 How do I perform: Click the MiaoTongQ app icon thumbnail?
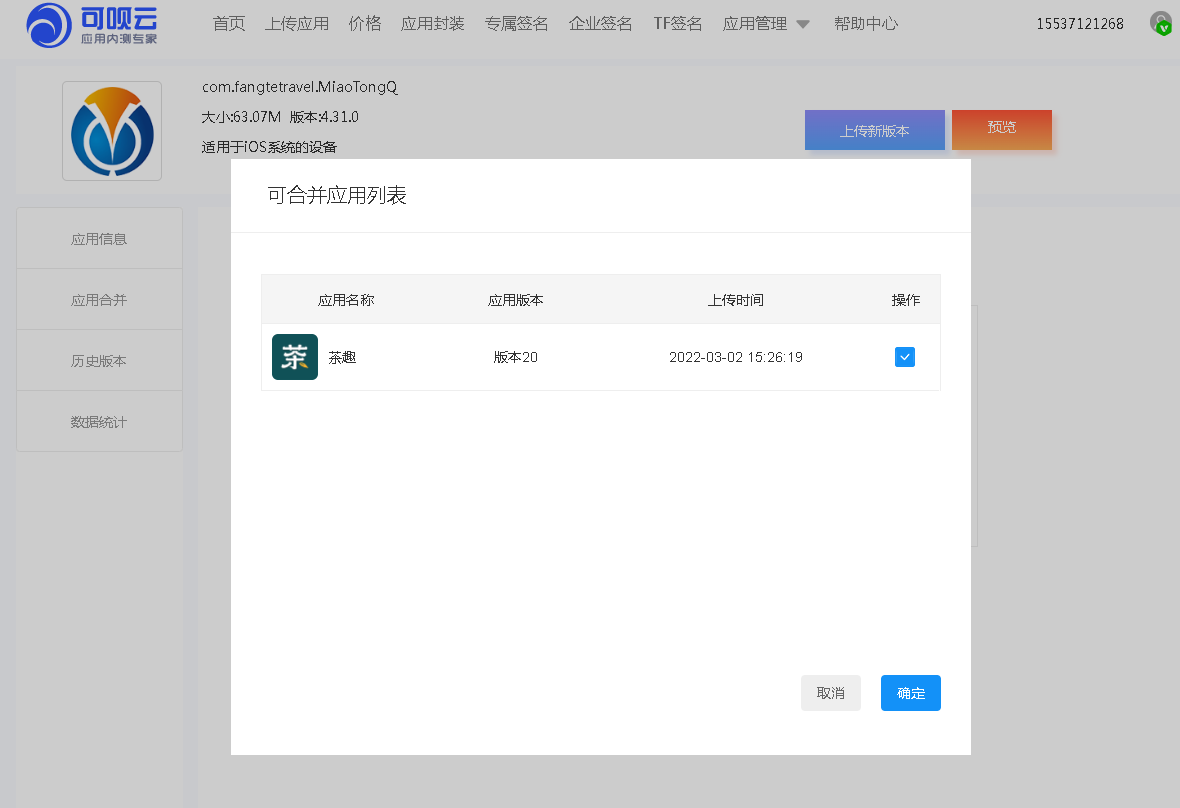pos(111,130)
